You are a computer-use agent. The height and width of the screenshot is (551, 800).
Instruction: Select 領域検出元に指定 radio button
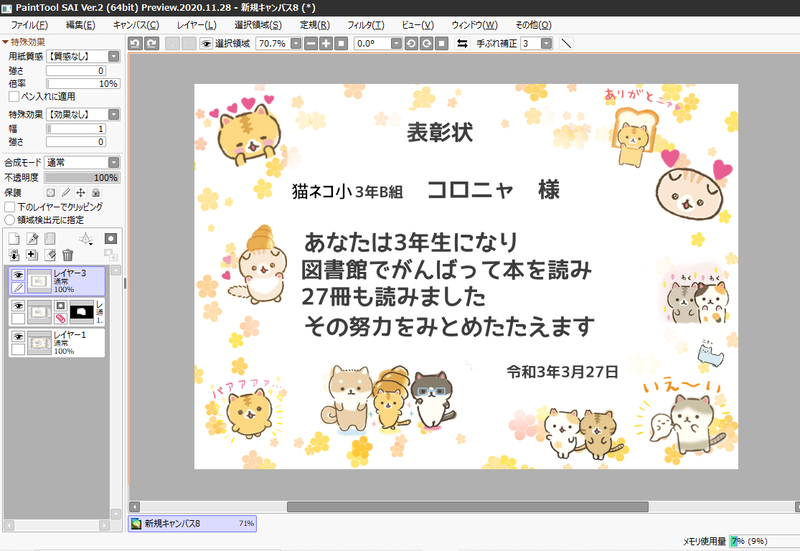click(x=9, y=220)
